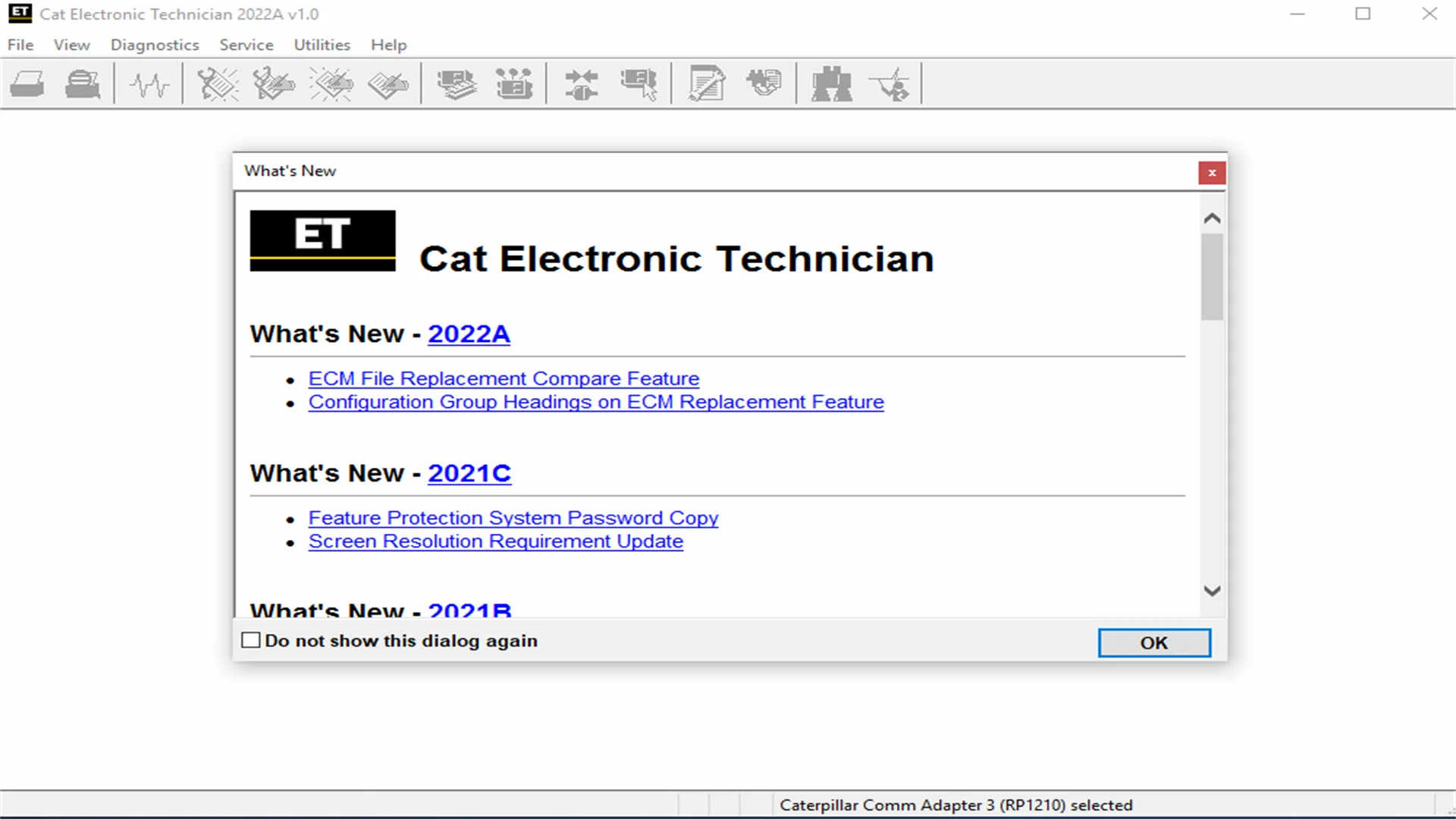Open the Utilities menu
Viewport: 1456px width, 819px height.
pos(322,45)
